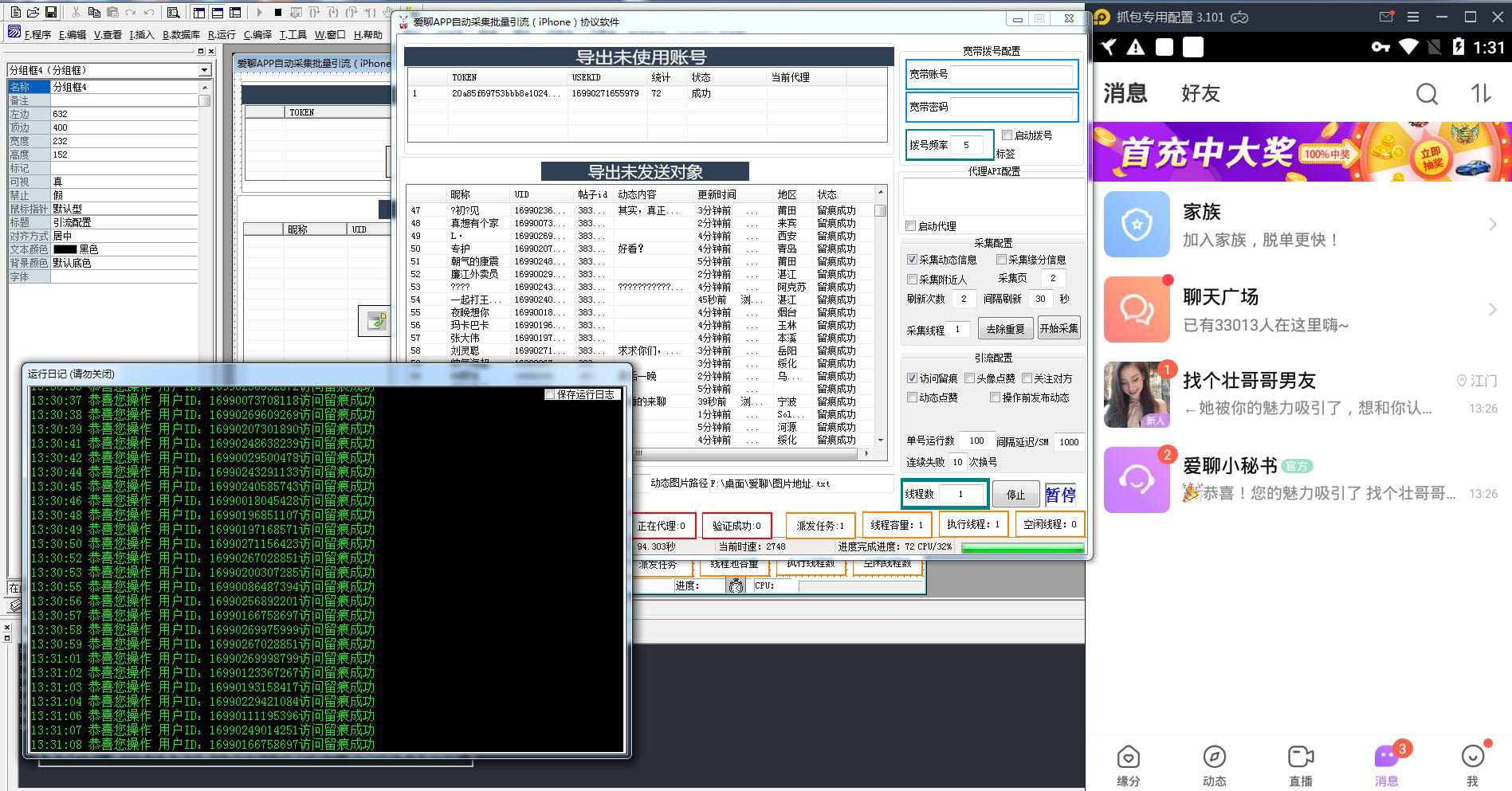The height and width of the screenshot is (791, 1512).
Task: Open the R.运行 menu
Action: click(x=222, y=34)
